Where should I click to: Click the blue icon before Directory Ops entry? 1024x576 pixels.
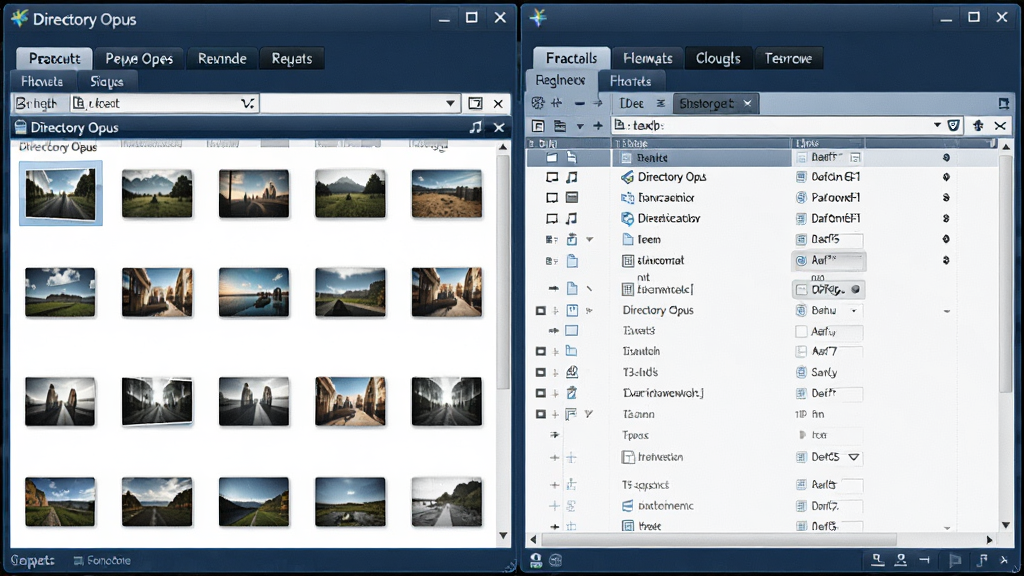627,177
